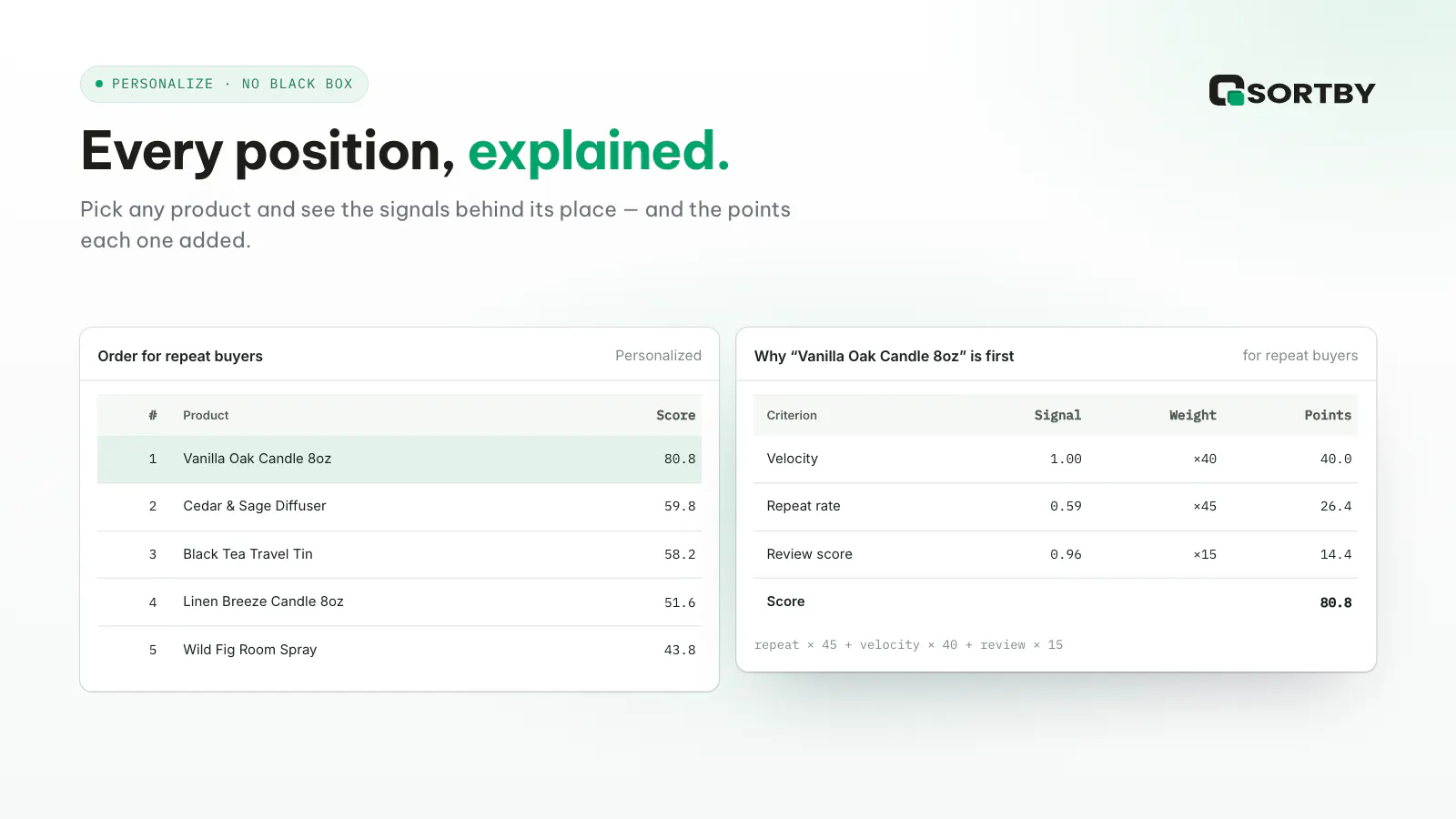Click the 40.0 points for Velocity
Screen dimensions: 1456x819
(x=1336, y=459)
